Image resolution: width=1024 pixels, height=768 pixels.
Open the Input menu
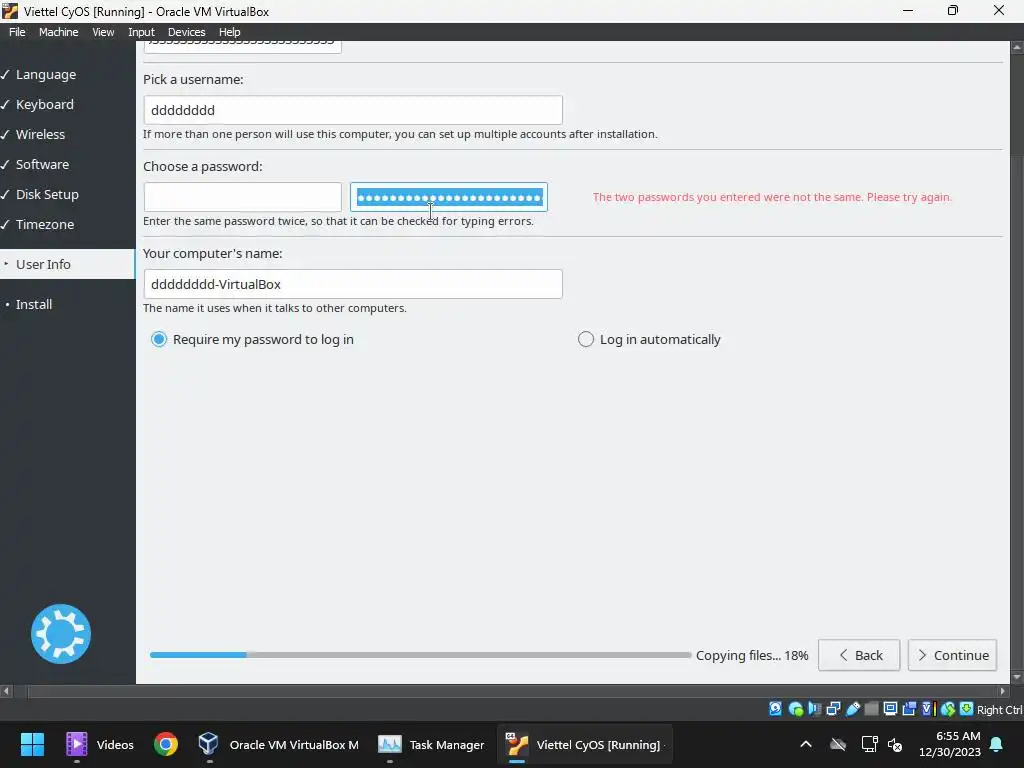(141, 32)
